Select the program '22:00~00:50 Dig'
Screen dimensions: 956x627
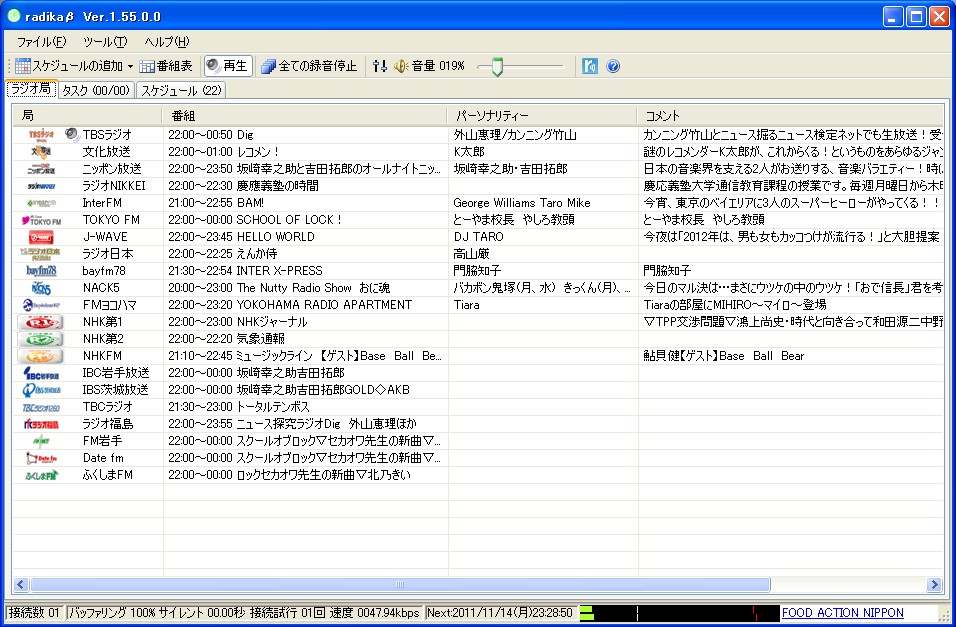(211, 135)
